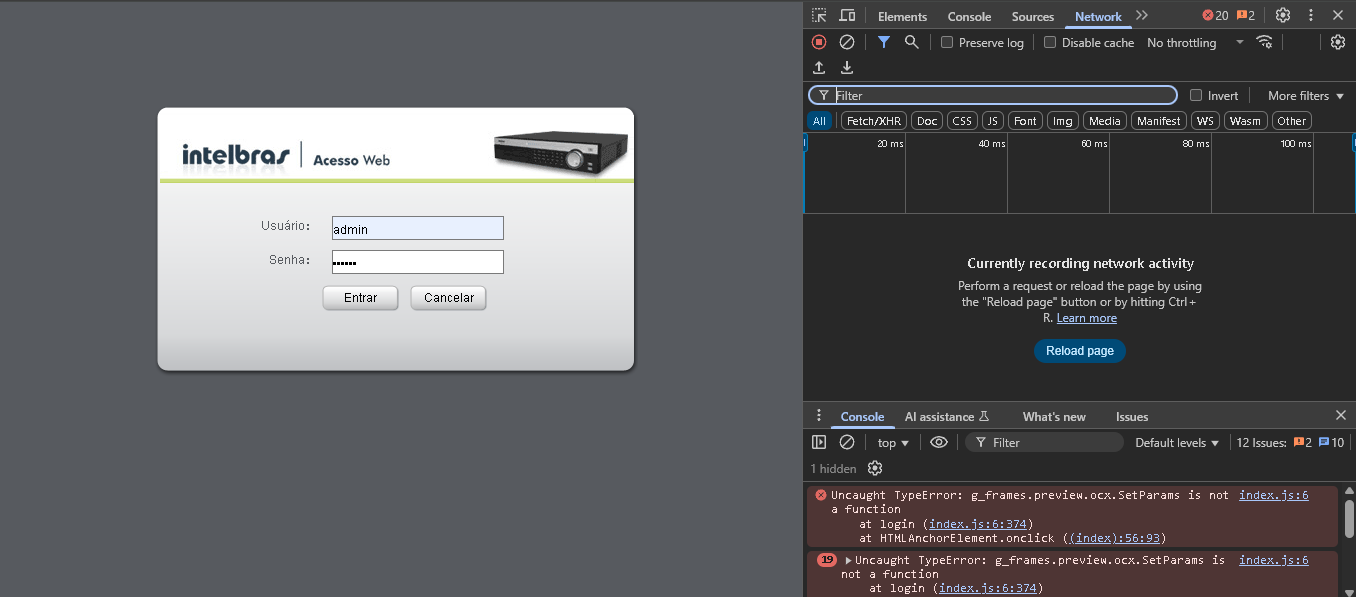Close the DevTools panel
The image size is (1356, 597).
point(1338,16)
